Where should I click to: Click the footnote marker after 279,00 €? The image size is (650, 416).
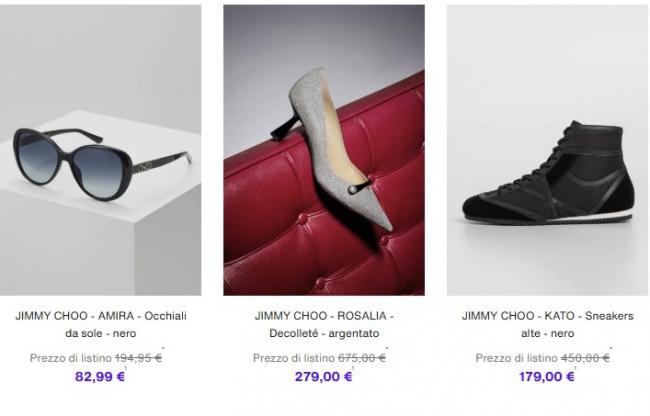[353, 368]
